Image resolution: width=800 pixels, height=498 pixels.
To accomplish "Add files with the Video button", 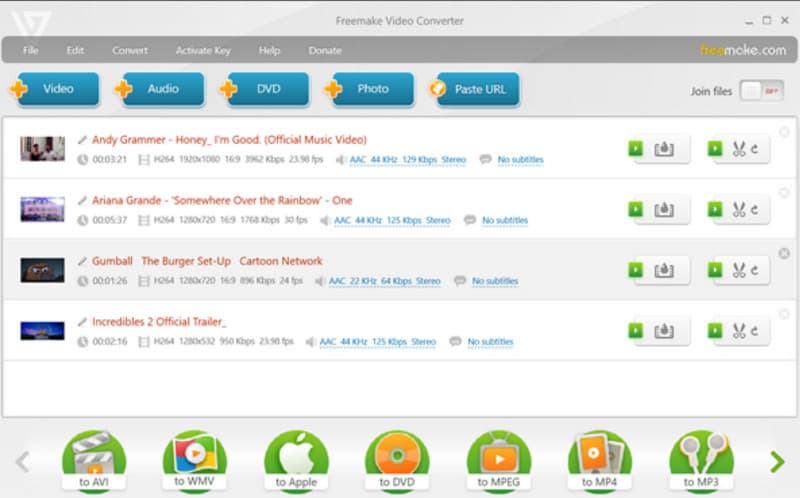I will (58, 89).
